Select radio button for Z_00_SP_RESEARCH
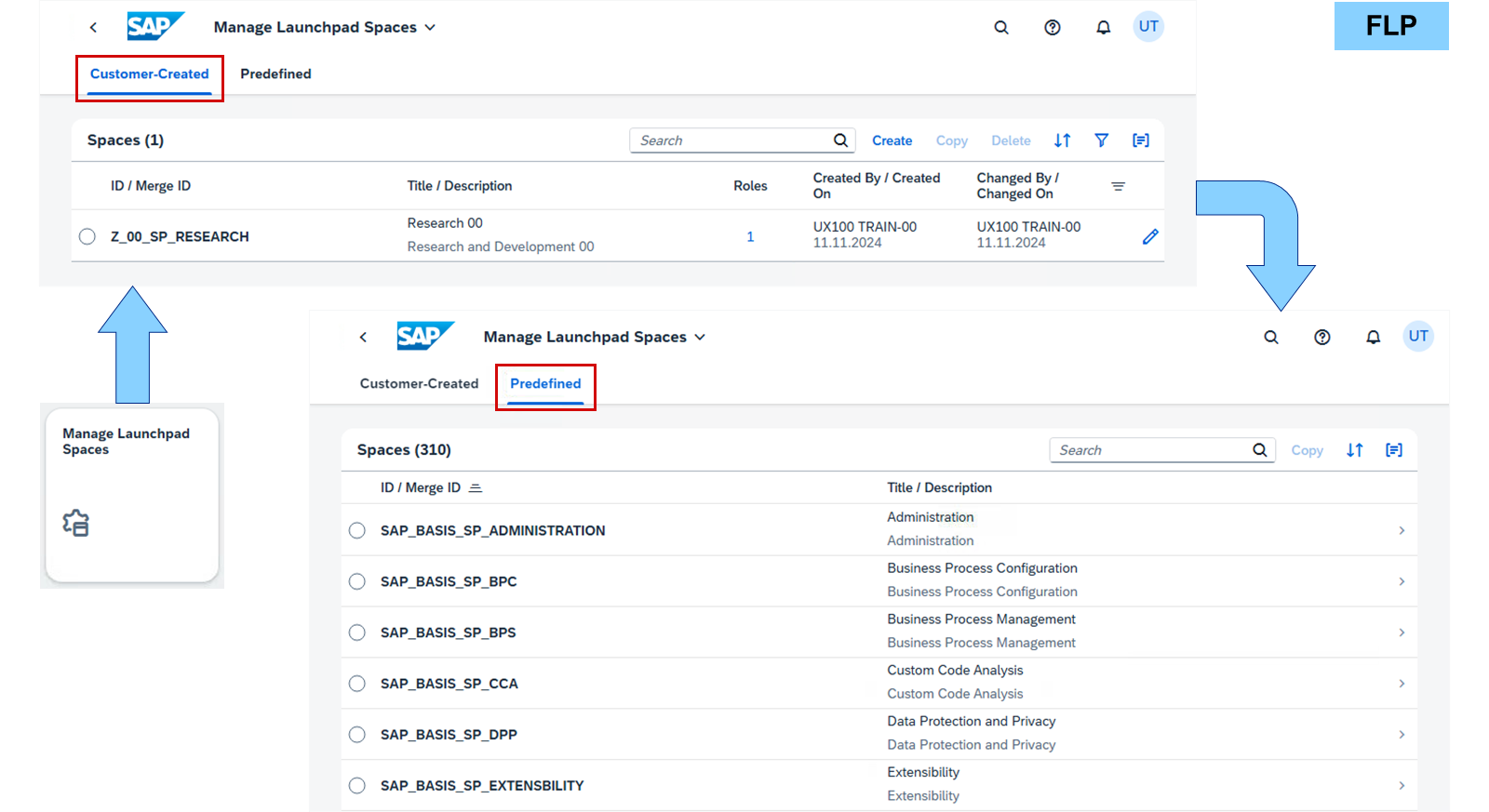1489x812 pixels. tap(87, 236)
